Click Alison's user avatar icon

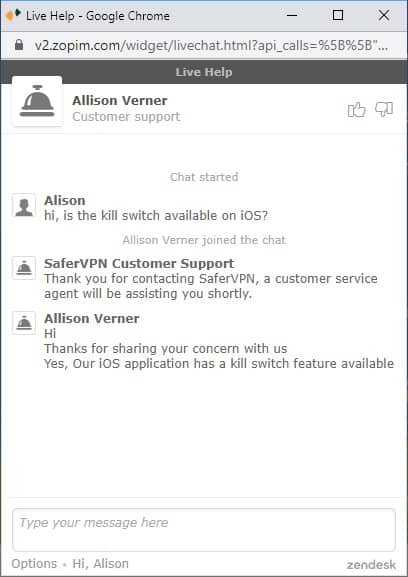click(24, 205)
